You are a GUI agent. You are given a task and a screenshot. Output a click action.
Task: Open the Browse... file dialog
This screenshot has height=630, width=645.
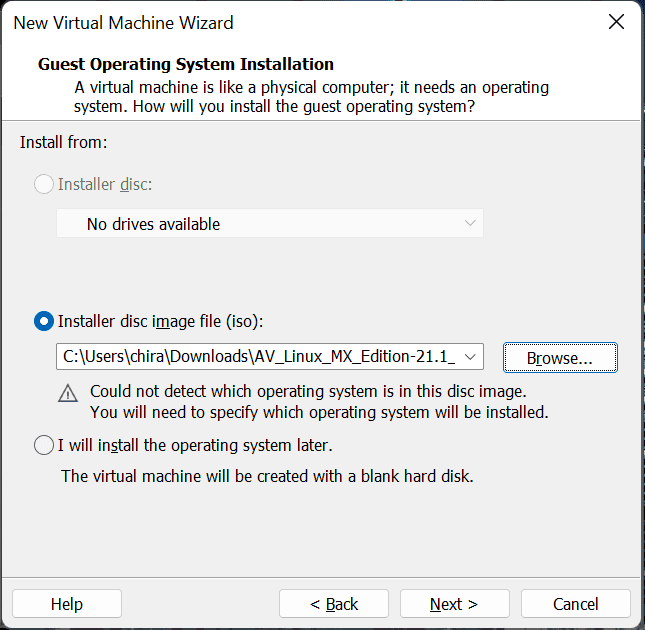pos(559,357)
